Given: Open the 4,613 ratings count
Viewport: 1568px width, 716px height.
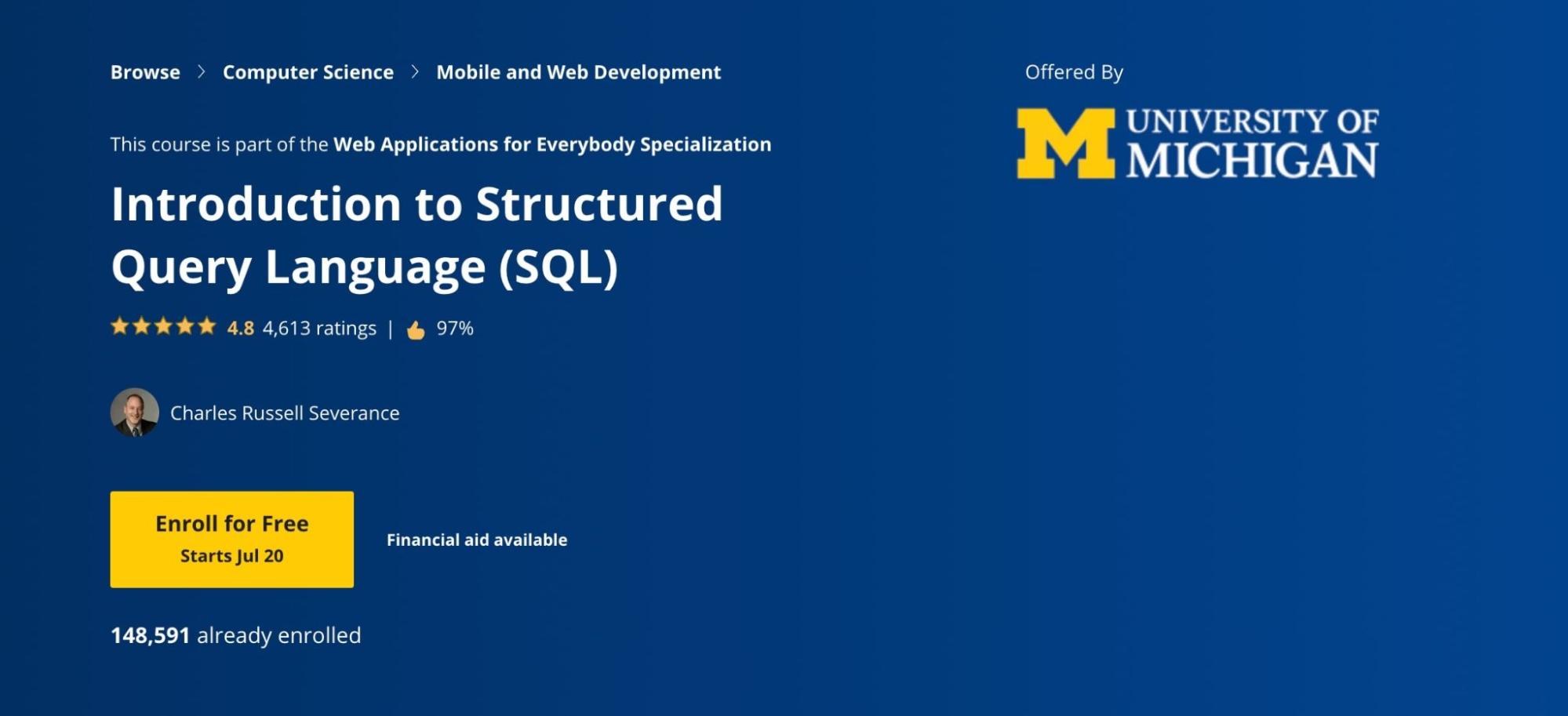Looking at the screenshot, I should [319, 328].
